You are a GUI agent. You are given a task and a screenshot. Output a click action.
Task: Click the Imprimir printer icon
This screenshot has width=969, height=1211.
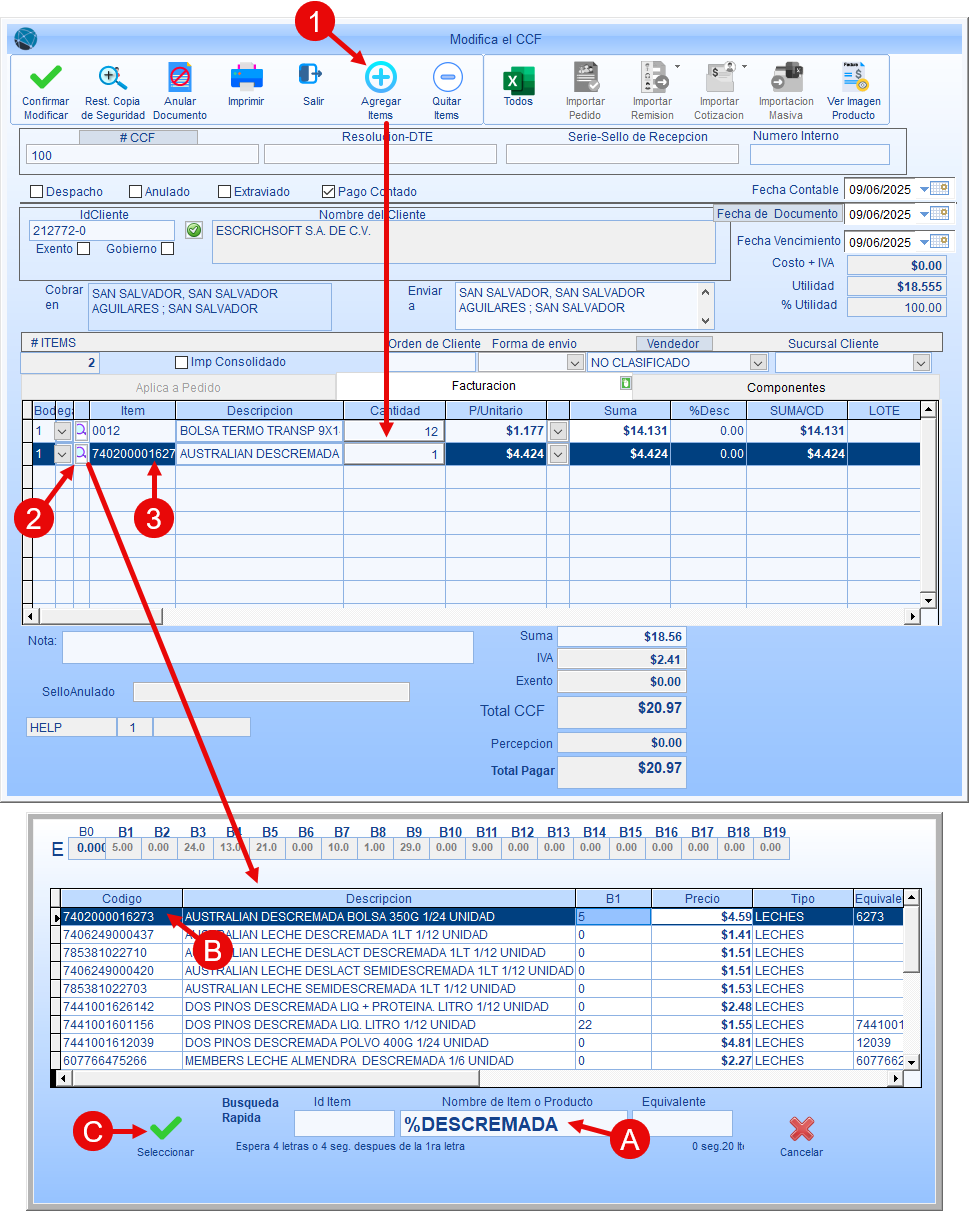[x=246, y=77]
